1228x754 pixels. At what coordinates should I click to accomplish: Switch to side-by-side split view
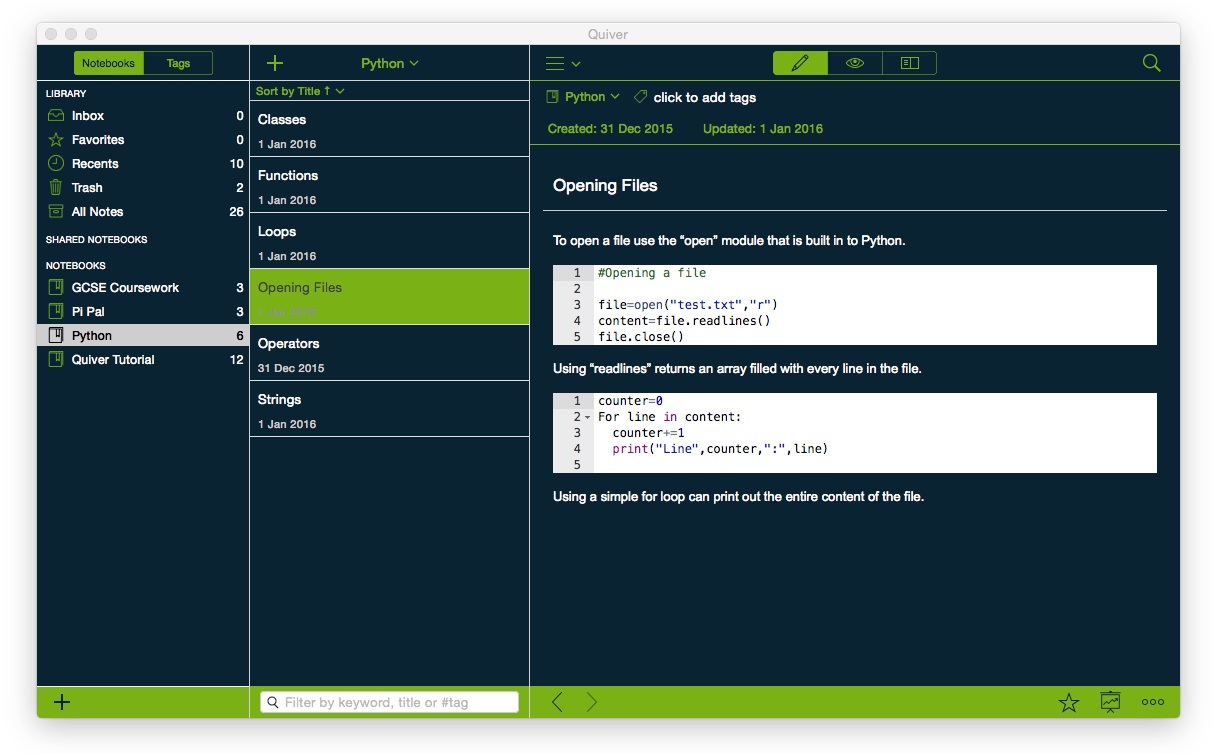point(909,63)
